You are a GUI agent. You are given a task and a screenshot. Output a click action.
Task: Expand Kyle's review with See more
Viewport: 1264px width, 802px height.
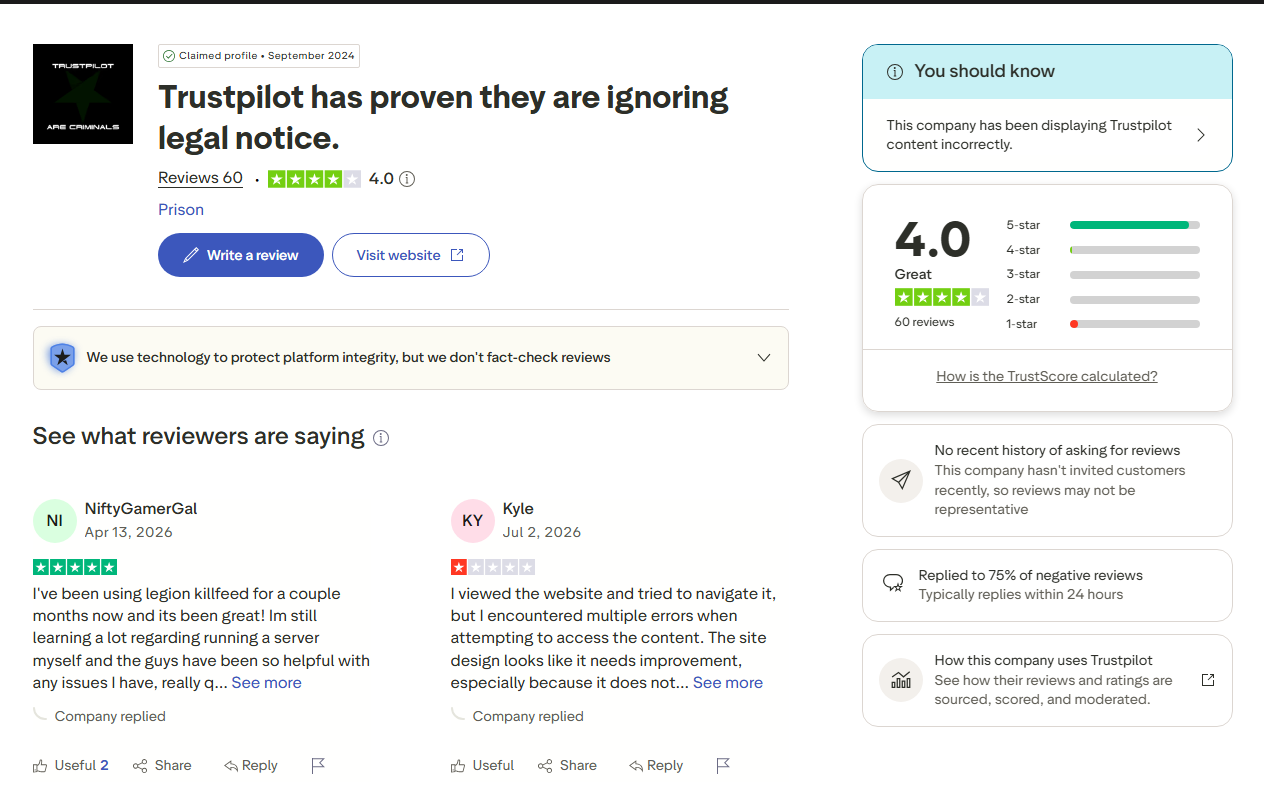pyautogui.click(x=728, y=682)
